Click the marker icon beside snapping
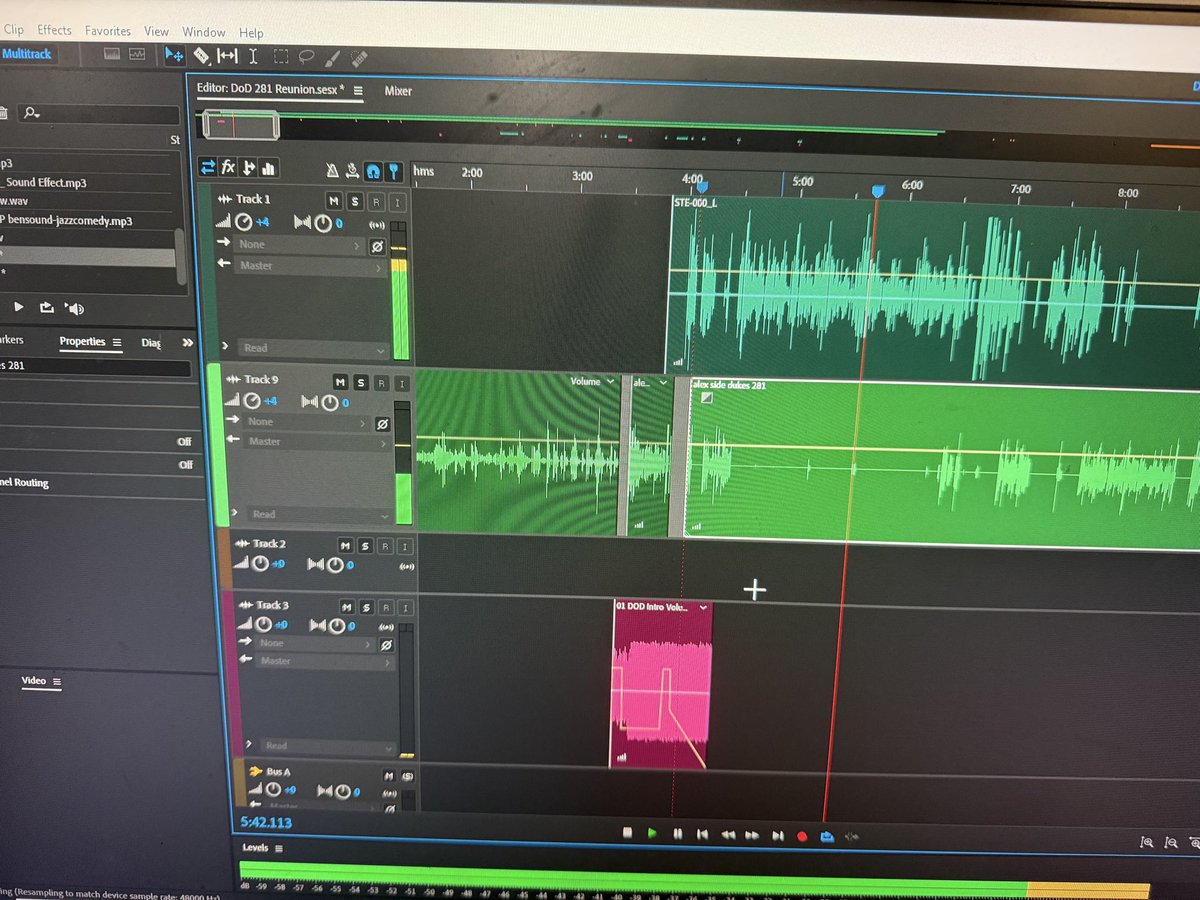The image size is (1200, 900). point(394,172)
